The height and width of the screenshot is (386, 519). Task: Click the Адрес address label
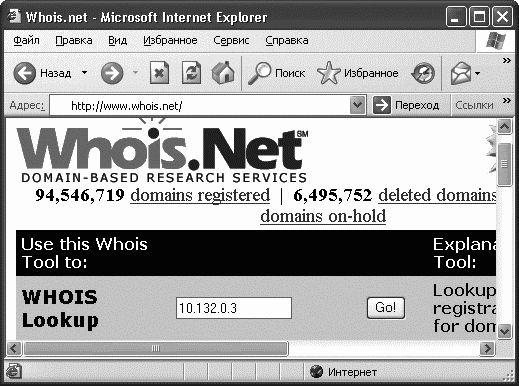coord(27,105)
